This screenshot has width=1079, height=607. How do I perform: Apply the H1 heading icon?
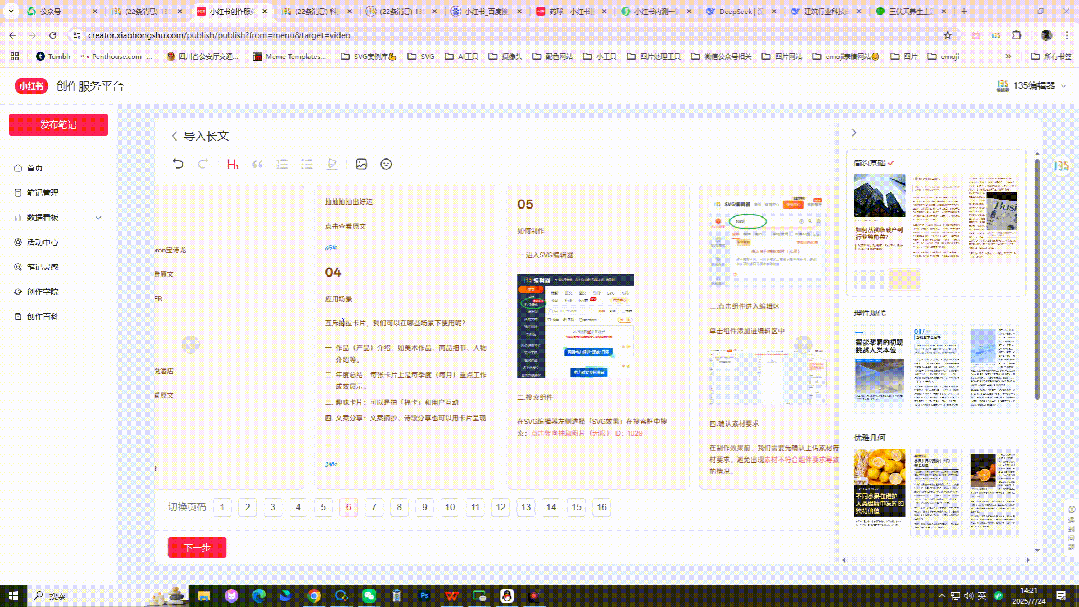232,163
